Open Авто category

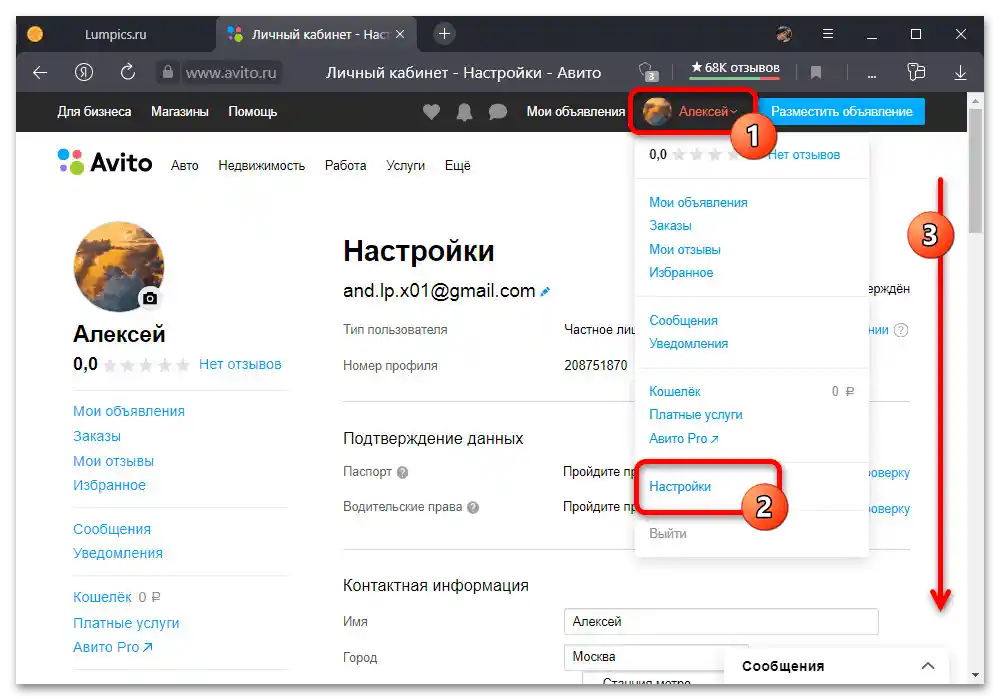pos(184,166)
